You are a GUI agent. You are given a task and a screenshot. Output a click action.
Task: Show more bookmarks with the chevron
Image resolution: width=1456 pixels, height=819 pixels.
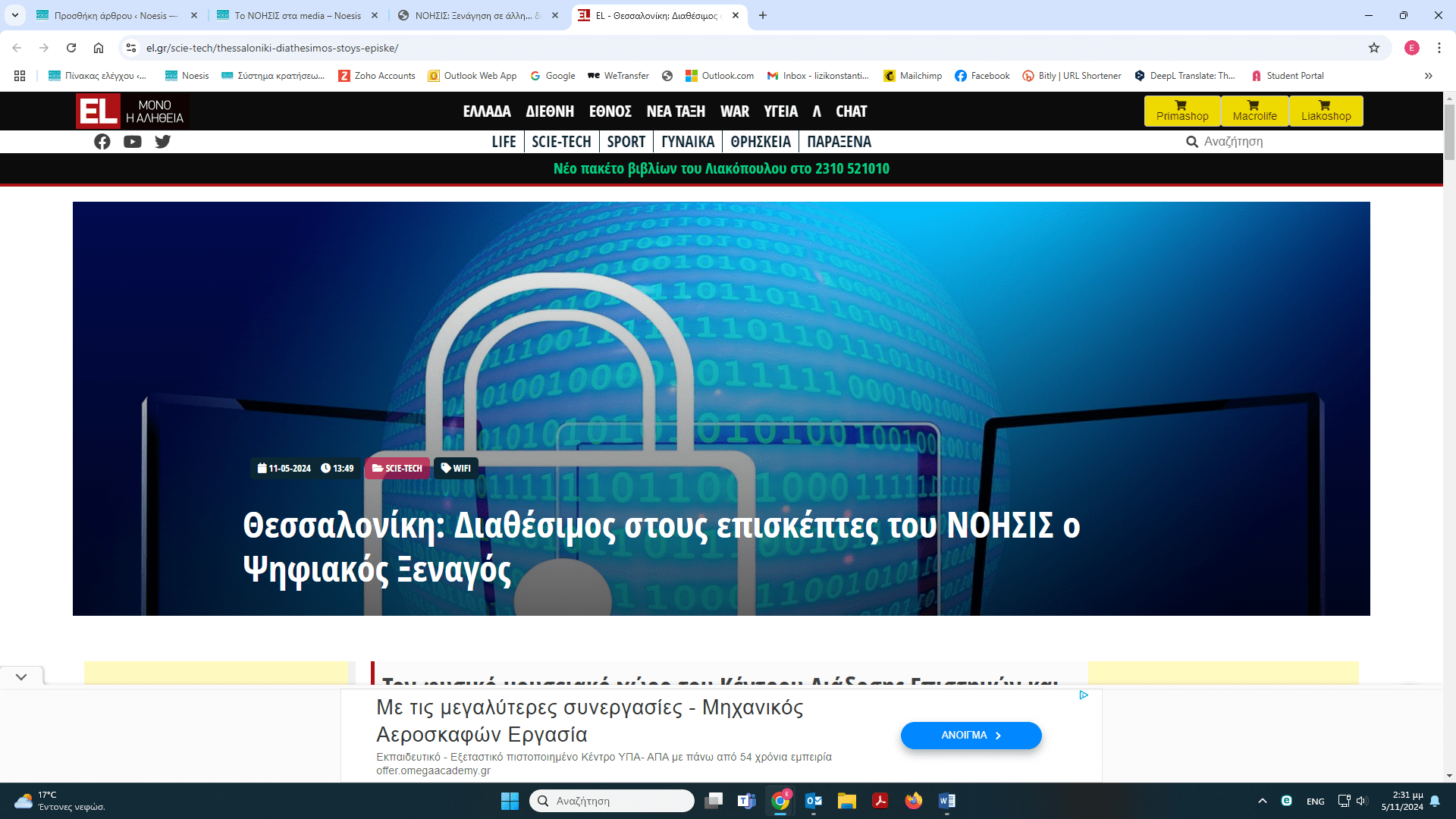[x=1429, y=76]
